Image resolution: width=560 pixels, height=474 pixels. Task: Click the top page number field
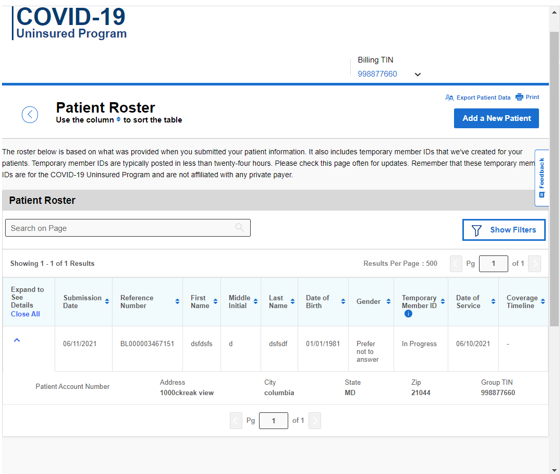[x=493, y=264]
